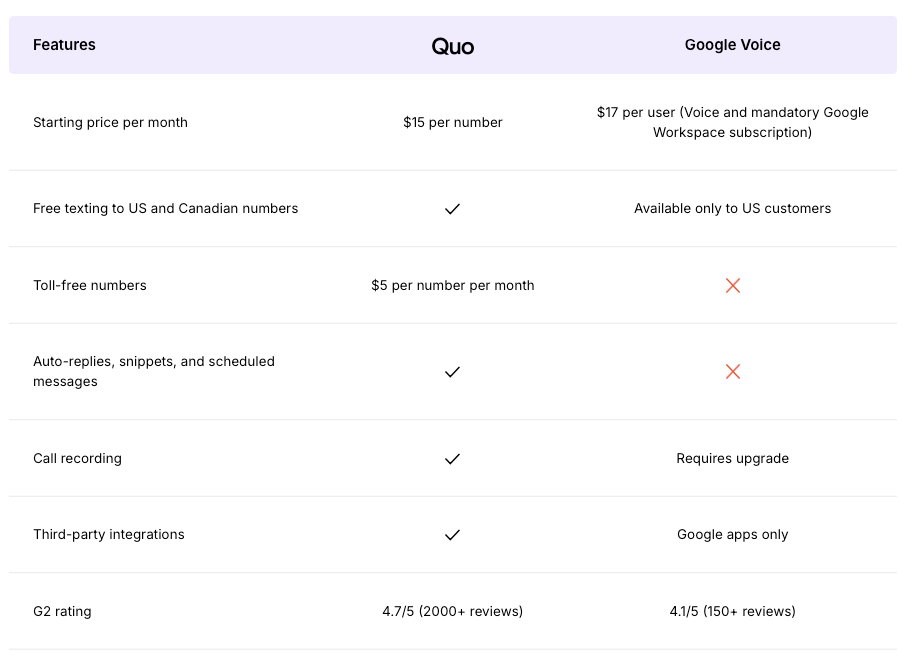Image resolution: width=904 pixels, height=658 pixels.
Task: Select the Toll-free numbers row label
Action: coord(90,286)
